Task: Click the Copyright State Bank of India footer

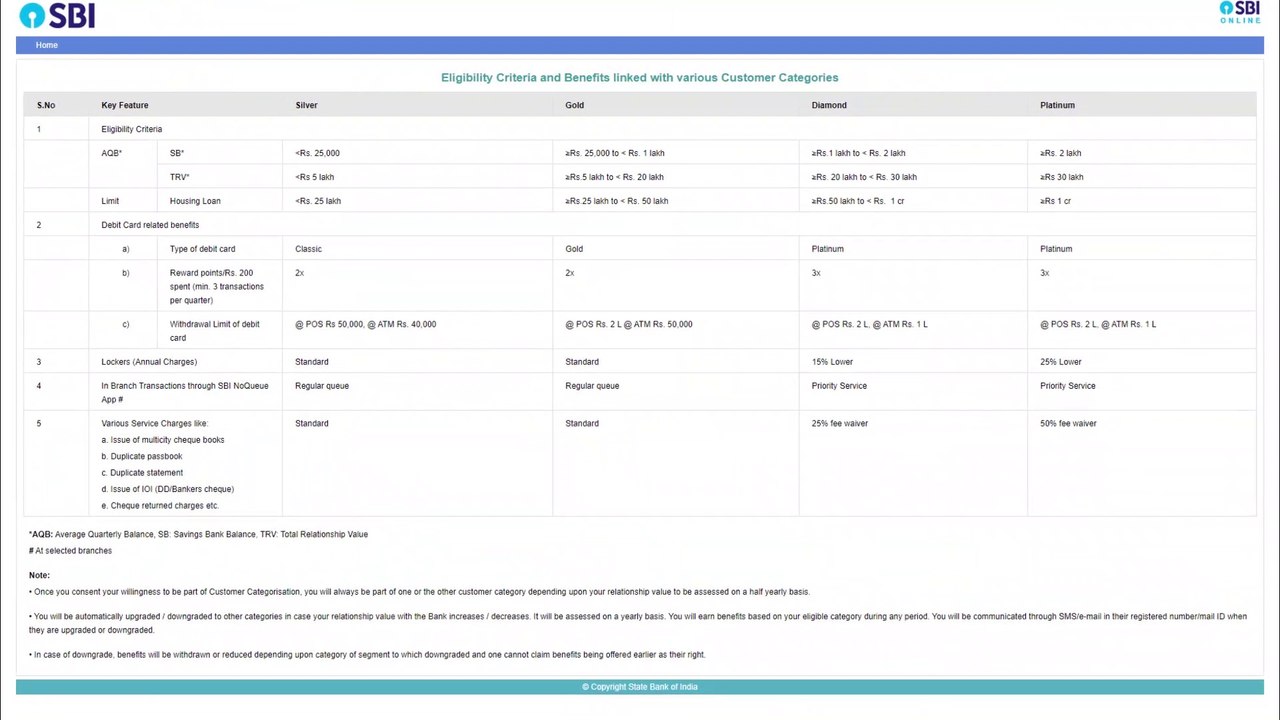Action: [640, 687]
